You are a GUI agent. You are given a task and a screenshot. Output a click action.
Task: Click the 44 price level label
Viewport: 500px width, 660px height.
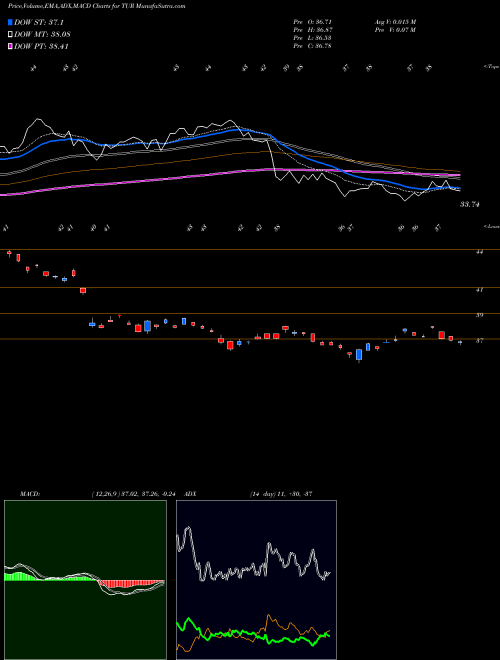tap(479, 252)
